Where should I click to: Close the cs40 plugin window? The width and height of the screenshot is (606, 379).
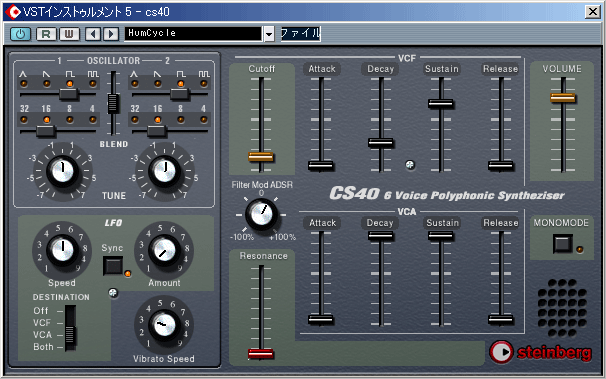[593, 12]
